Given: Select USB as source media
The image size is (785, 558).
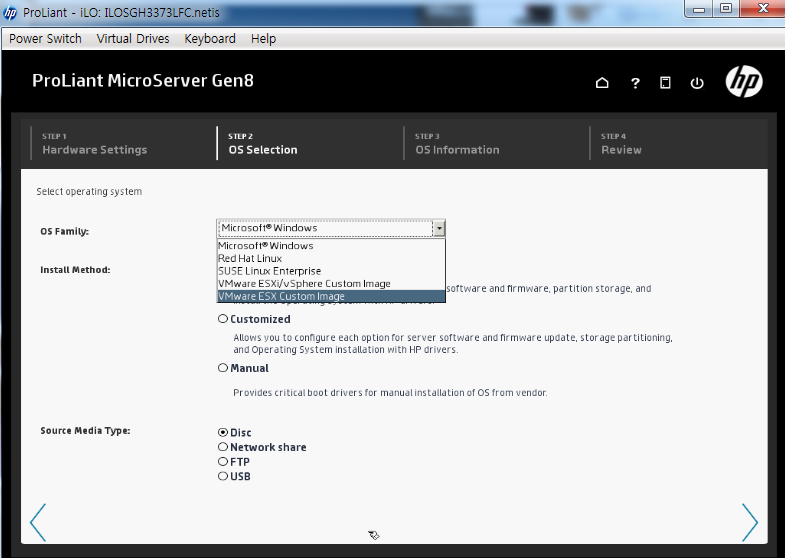Looking at the screenshot, I should pyautogui.click(x=223, y=475).
